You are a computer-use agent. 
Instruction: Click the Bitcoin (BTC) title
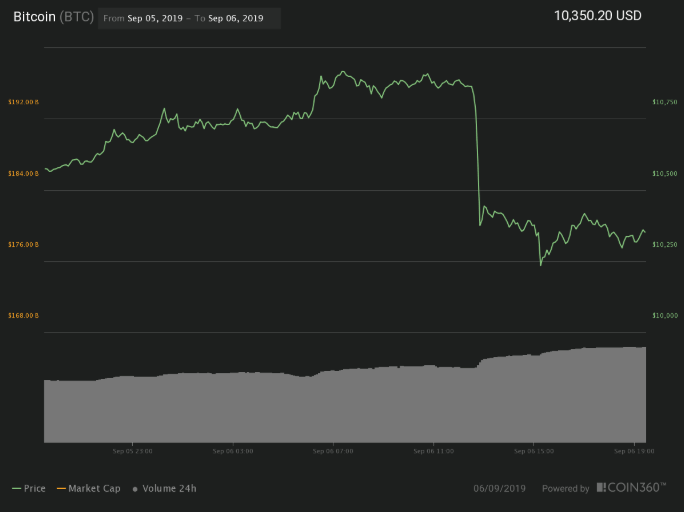53,17
